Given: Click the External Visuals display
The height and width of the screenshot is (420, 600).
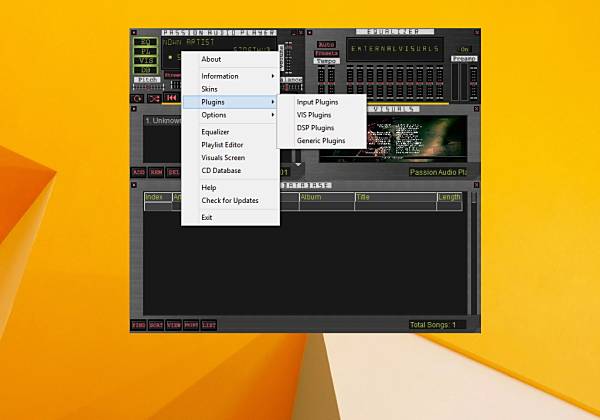Looking at the screenshot, I should pos(395,49).
